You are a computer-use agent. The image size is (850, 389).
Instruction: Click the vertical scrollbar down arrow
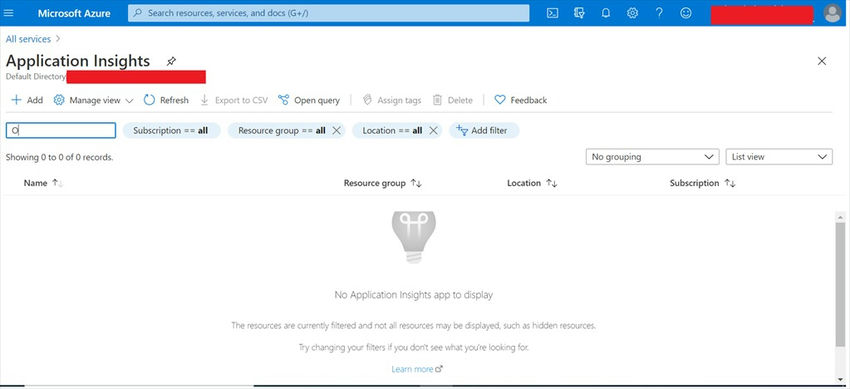coord(840,379)
